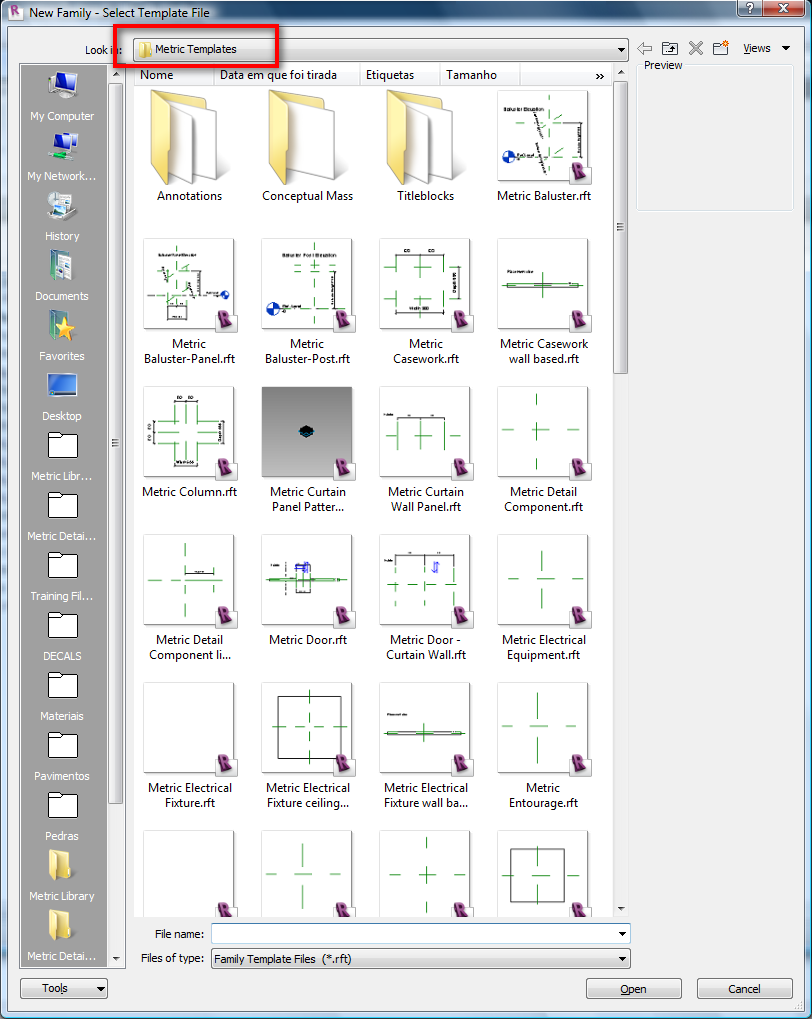Open the Views dropdown menu
Viewport: 812px width, 1019px height.
767,48
